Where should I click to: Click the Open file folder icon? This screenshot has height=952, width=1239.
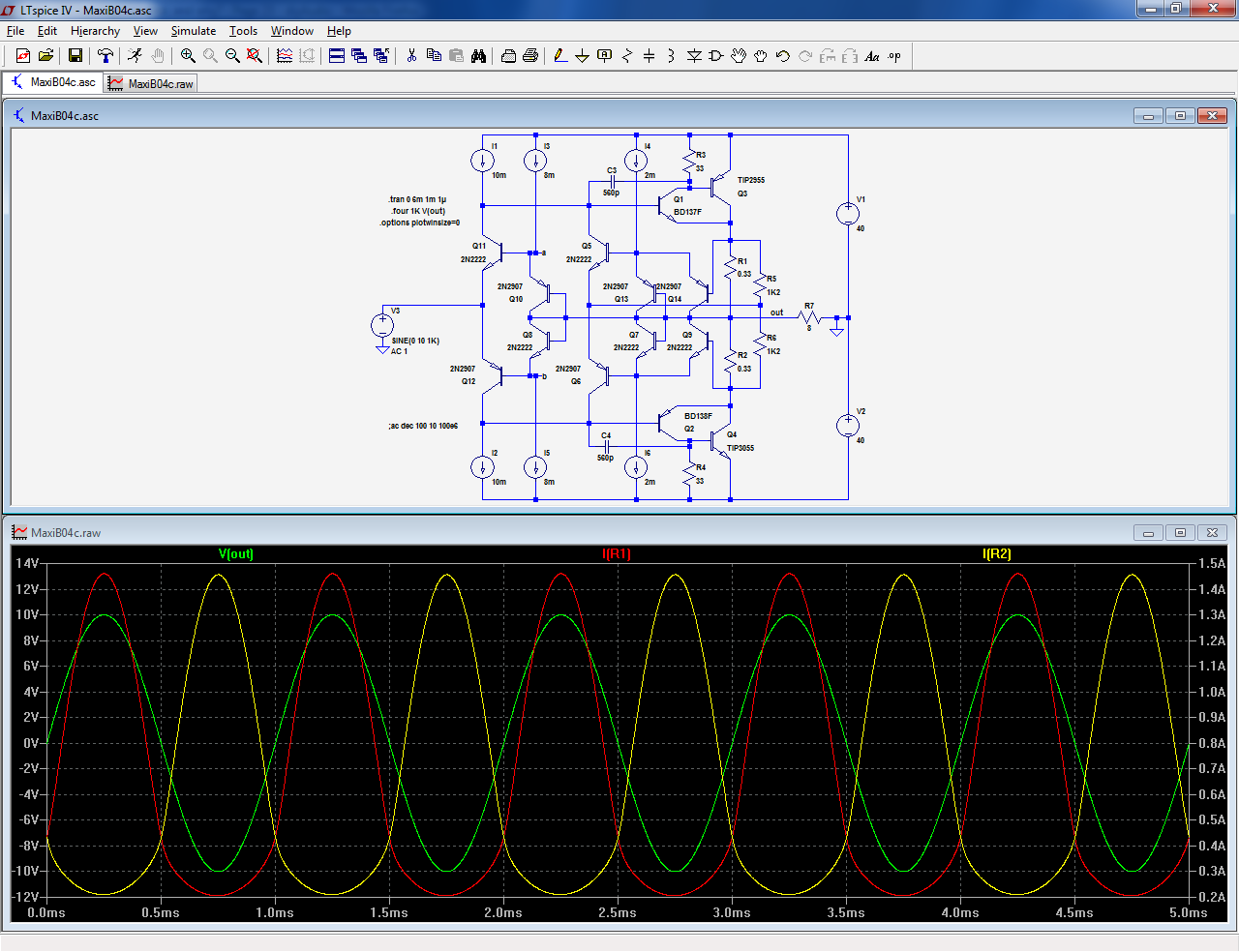[x=45, y=56]
